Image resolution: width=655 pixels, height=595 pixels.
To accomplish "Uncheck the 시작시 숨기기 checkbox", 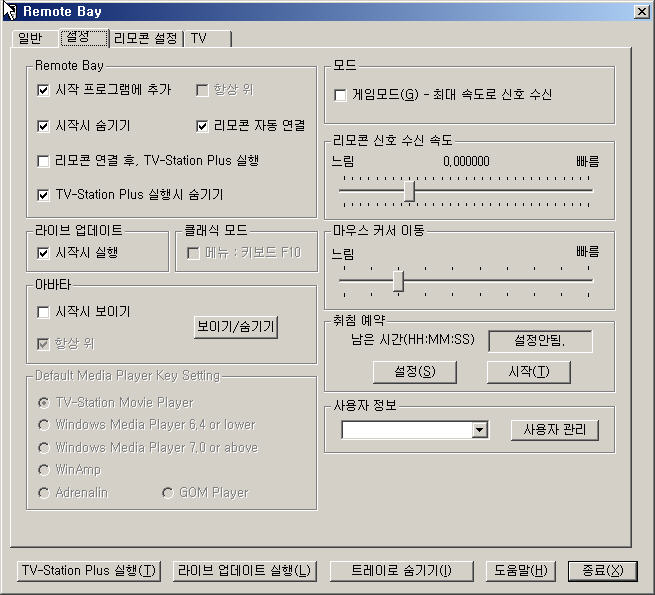I will tap(43, 126).
